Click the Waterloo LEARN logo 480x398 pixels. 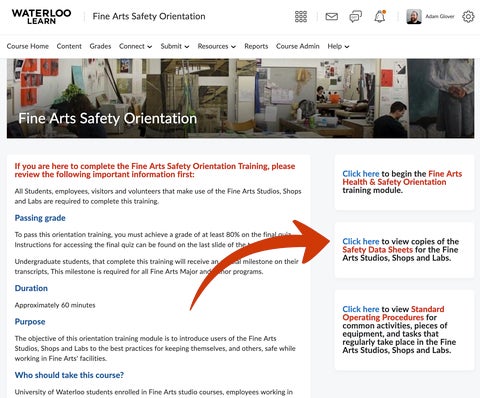point(41,16)
